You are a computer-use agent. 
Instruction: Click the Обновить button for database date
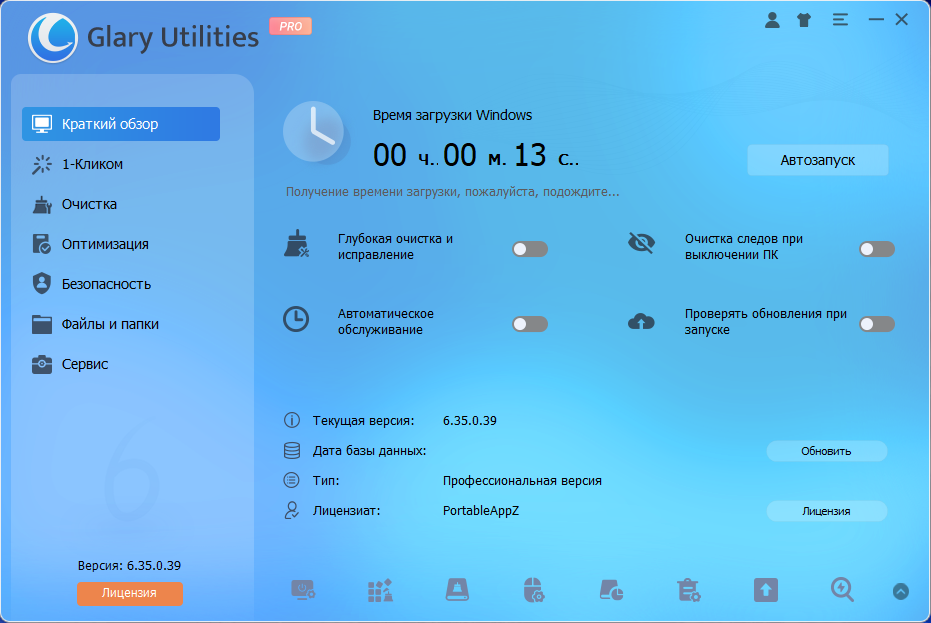tap(826, 451)
